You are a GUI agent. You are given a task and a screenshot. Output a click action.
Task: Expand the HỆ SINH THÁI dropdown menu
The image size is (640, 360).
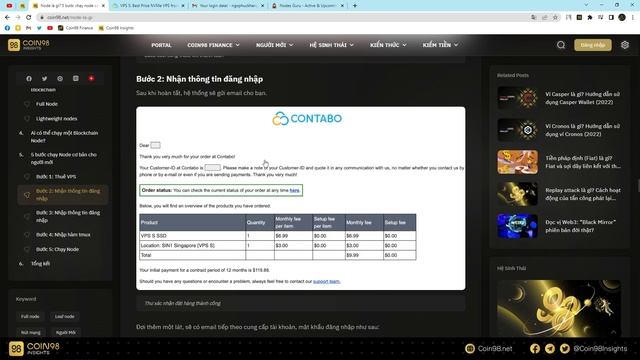331,45
